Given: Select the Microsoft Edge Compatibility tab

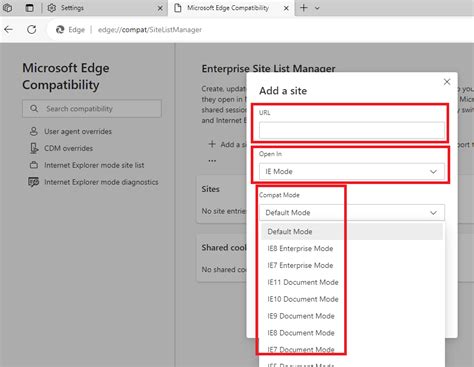Looking at the screenshot, I should 231,8.
